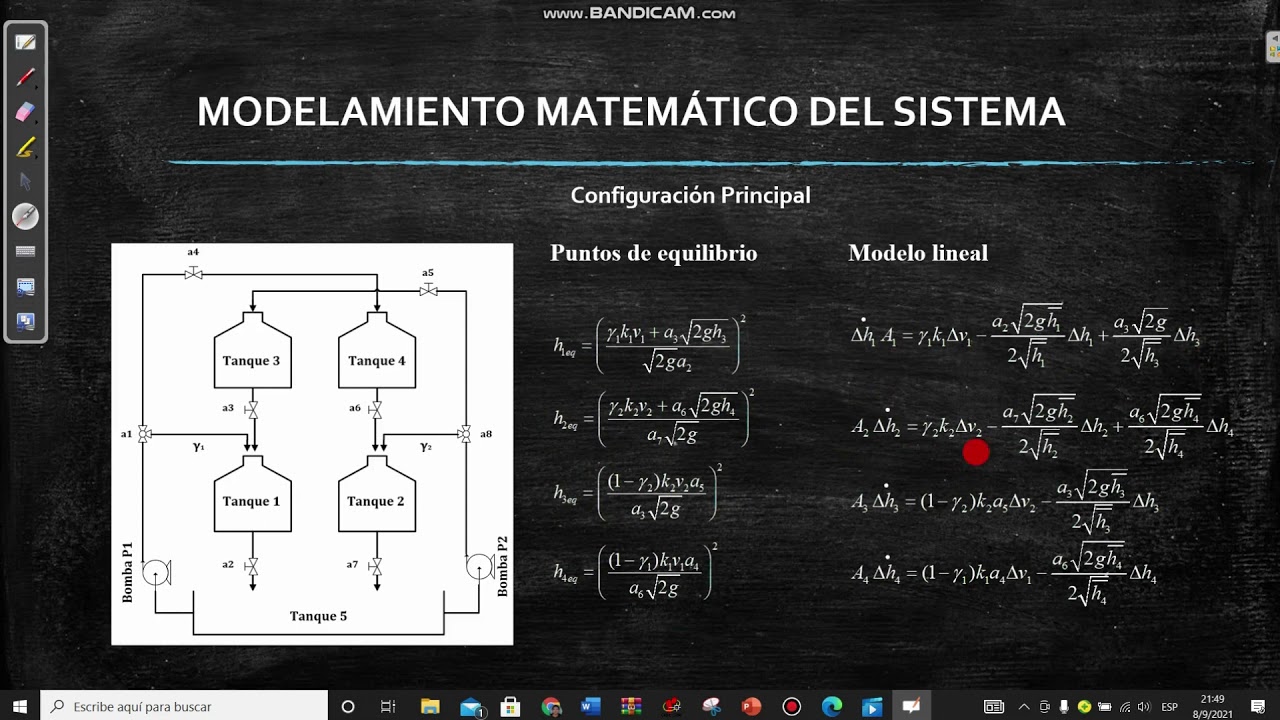Change ESP keyboard input language
Screen dimensions: 1280x720
click(1169, 707)
